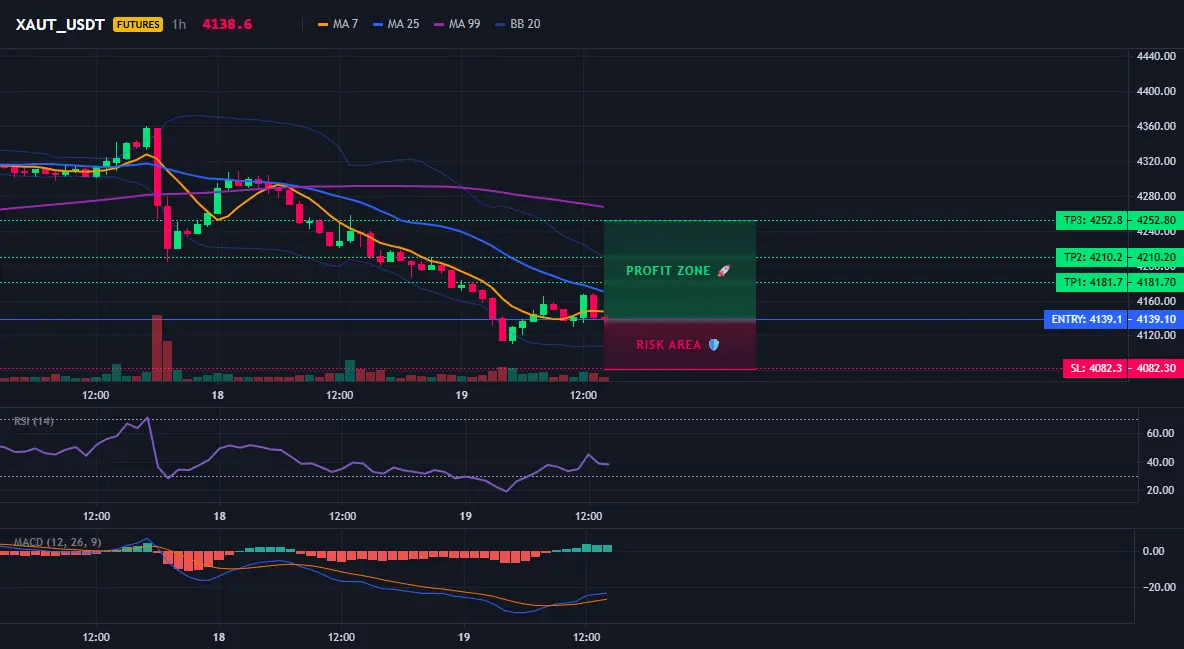Click the 4320.00 price axis label
Viewport: 1184px width, 649px height.
pyautogui.click(x=1156, y=161)
